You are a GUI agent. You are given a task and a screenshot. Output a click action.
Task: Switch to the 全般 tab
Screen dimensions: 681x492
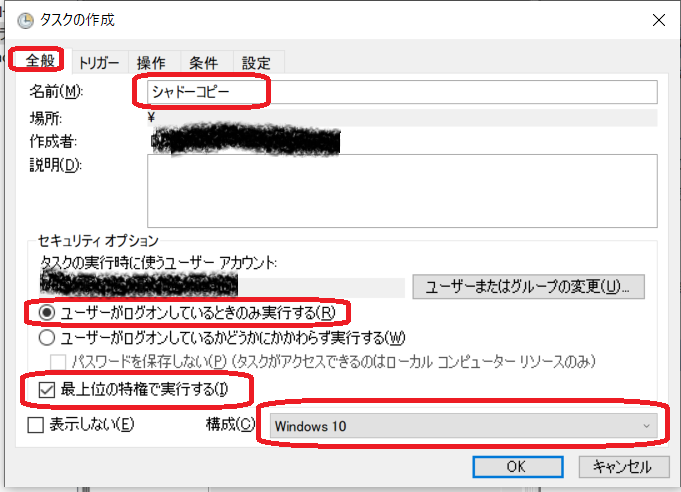tap(40, 60)
